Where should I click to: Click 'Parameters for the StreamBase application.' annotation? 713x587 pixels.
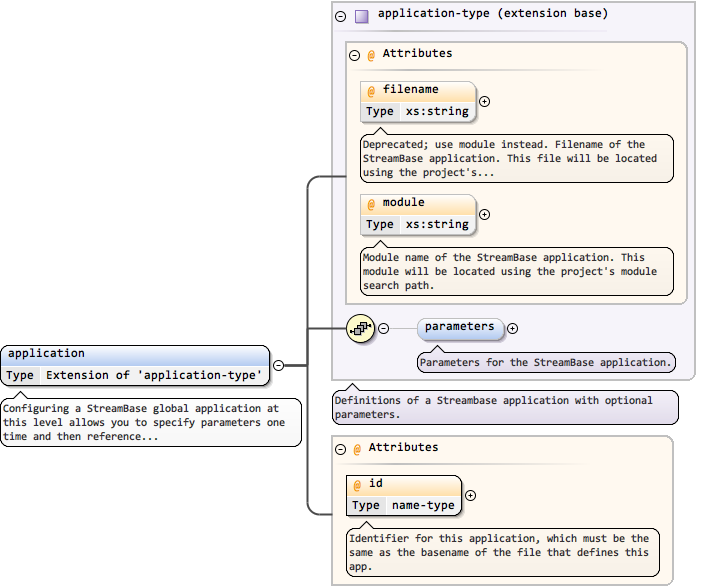[546, 362]
